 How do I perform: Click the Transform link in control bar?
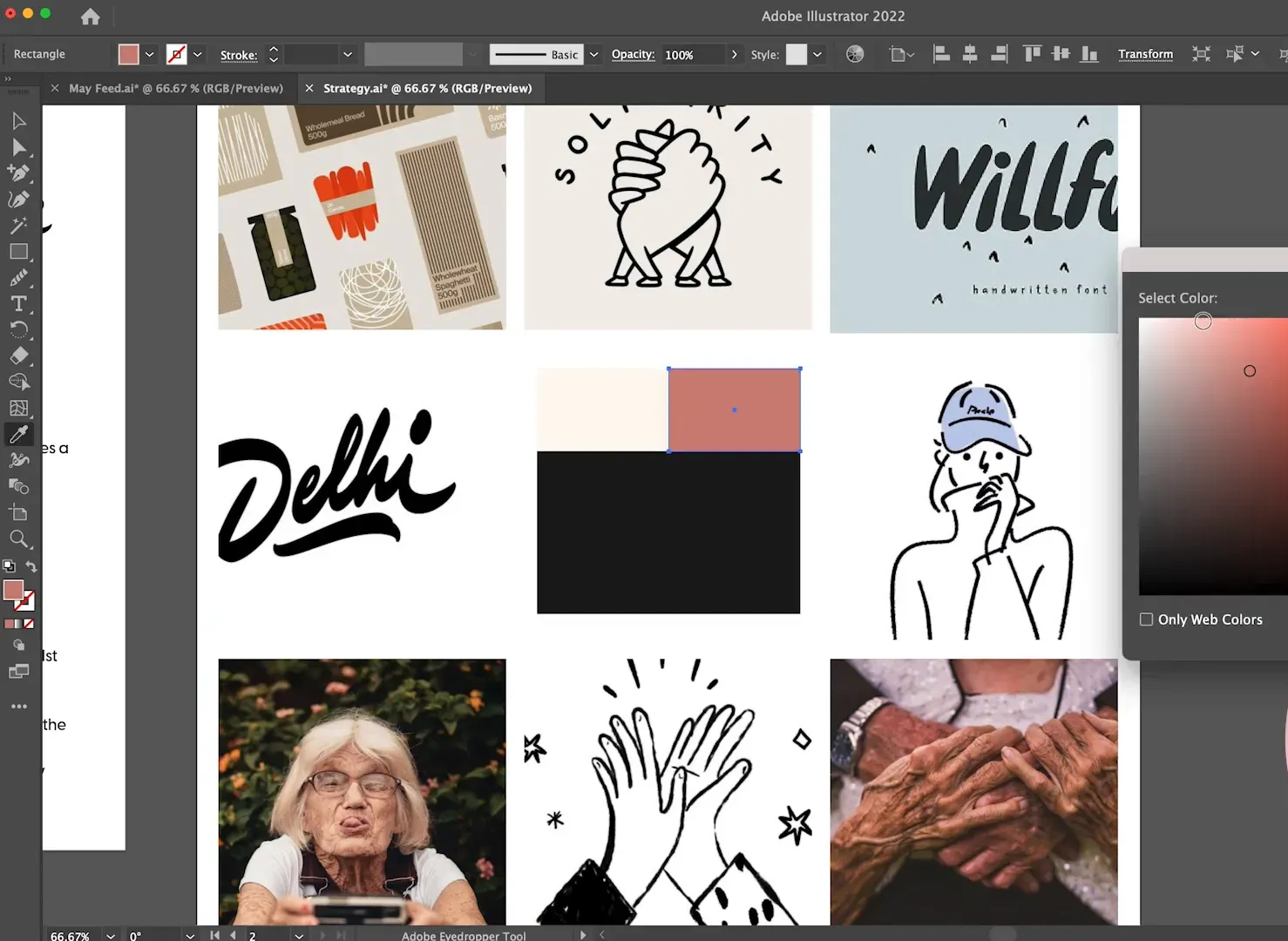point(1145,54)
